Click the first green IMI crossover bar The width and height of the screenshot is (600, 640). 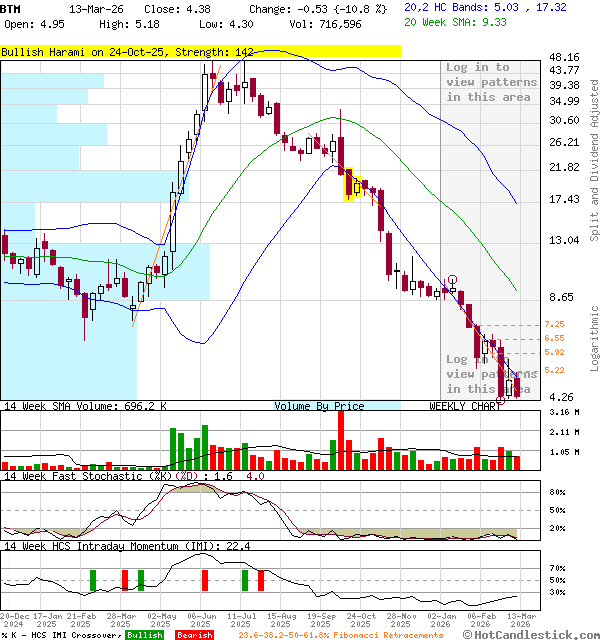[93, 580]
